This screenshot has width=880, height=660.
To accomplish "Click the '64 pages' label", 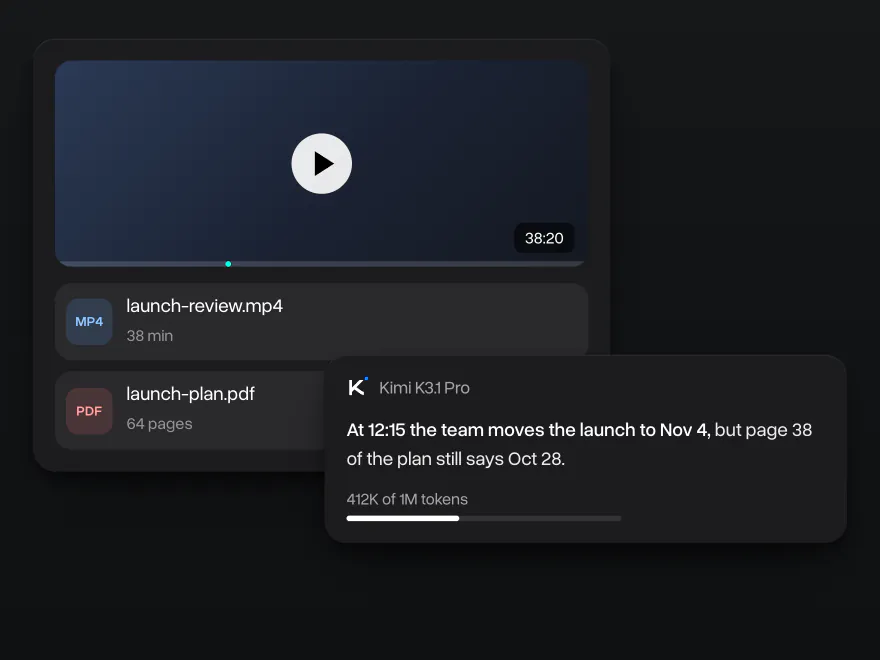I will coord(159,424).
